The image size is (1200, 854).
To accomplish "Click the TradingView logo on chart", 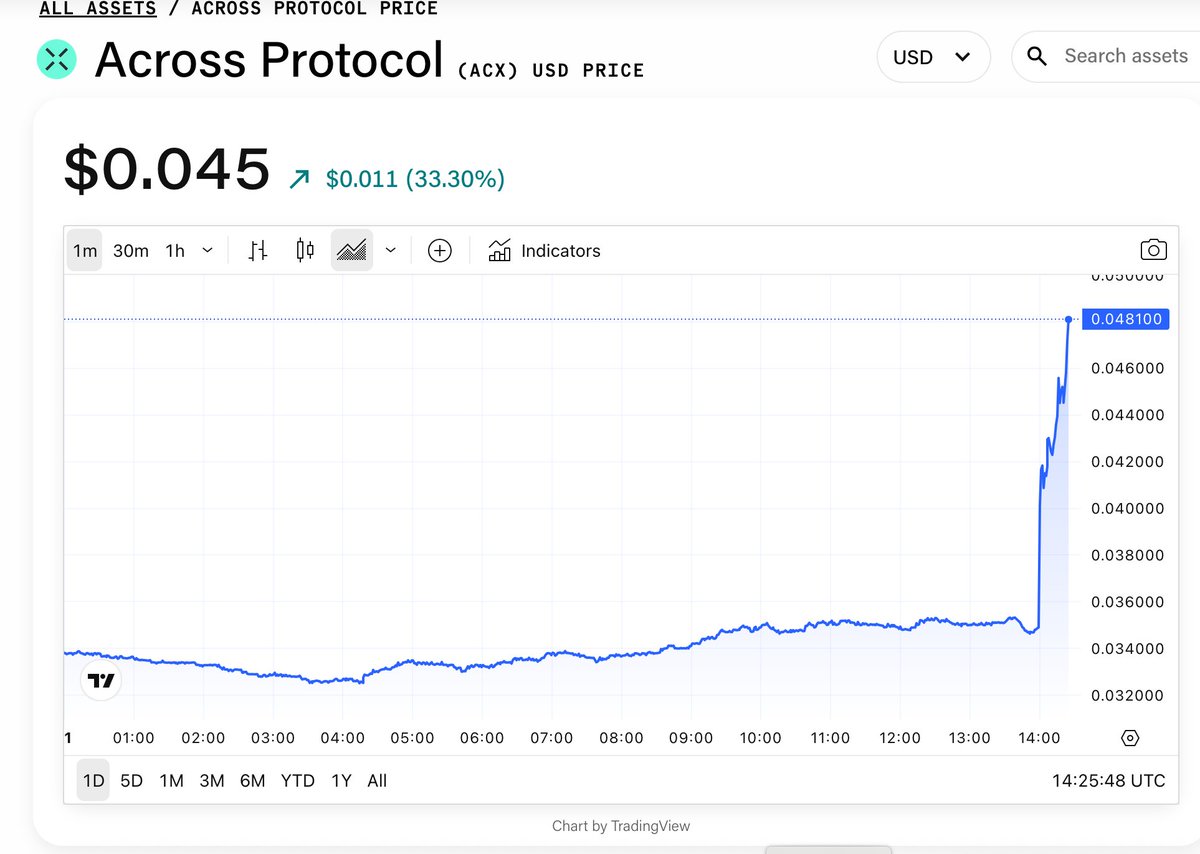I will [x=101, y=681].
